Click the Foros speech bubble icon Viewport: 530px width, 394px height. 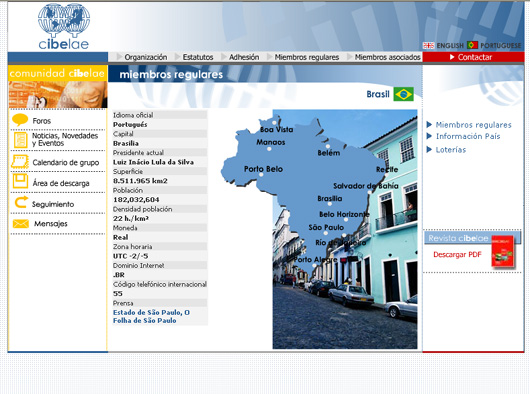[20, 120]
